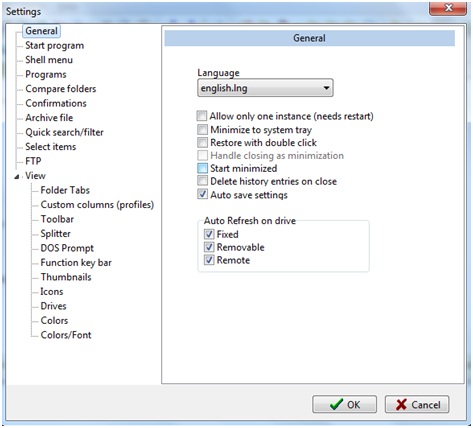This screenshot has height=428, width=473.
Task: Uncheck Fixed drive auto refresh
Action: (x=209, y=234)
